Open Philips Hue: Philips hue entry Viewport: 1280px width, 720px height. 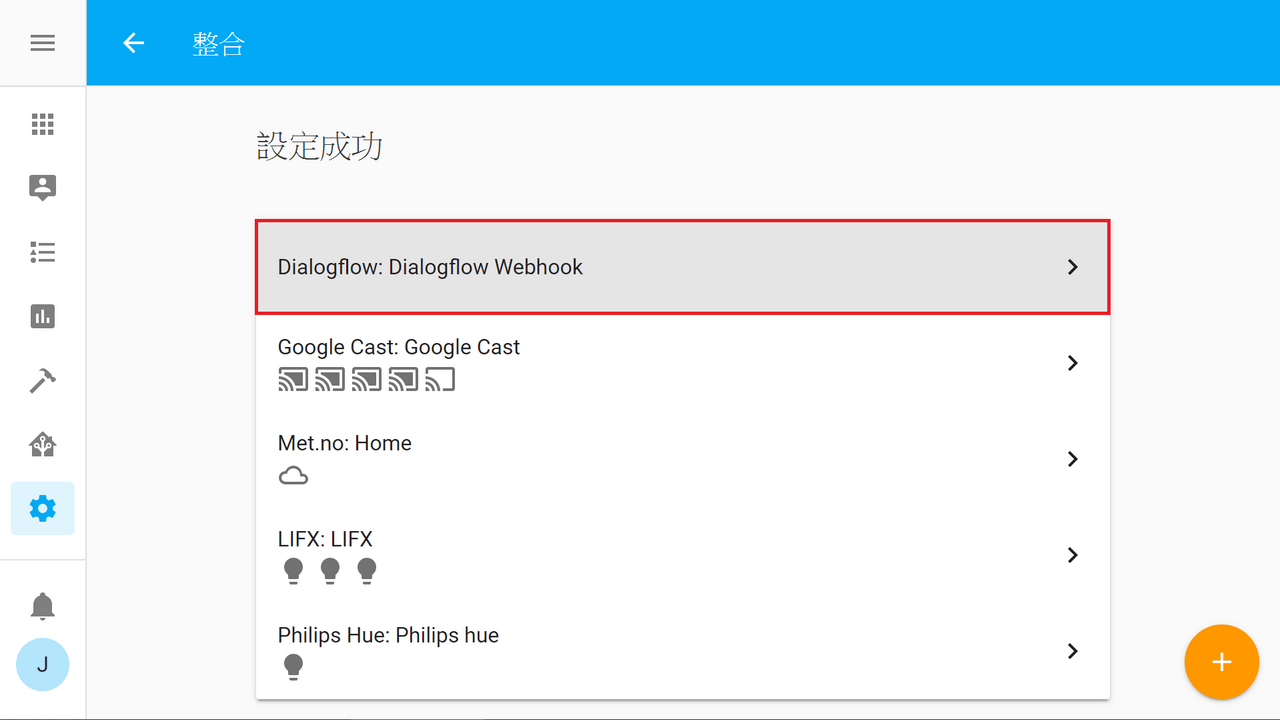(x=683, y=651)
